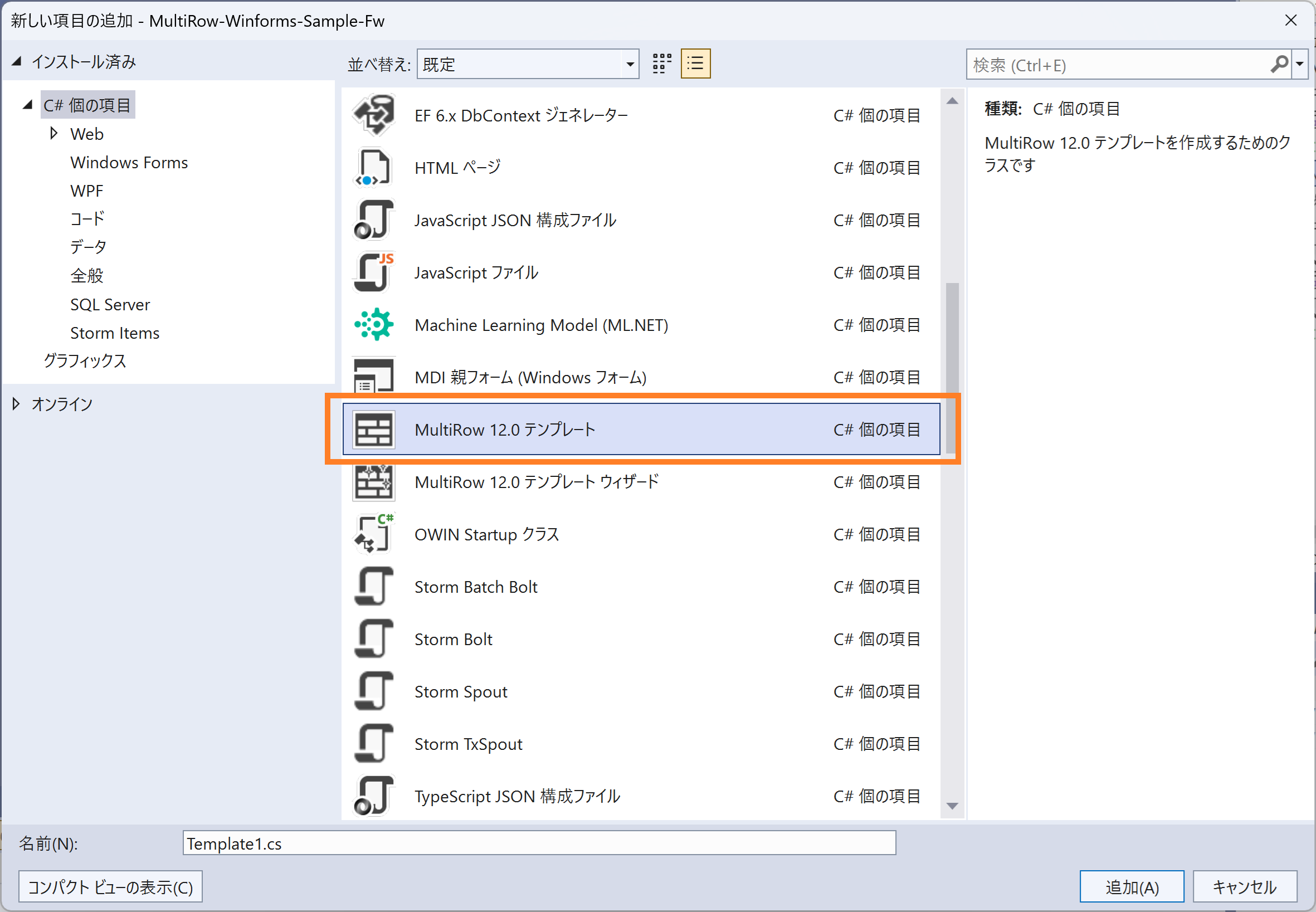Select the オンライン category
This screenshot has width=1316, height=912.
point(62,404)
